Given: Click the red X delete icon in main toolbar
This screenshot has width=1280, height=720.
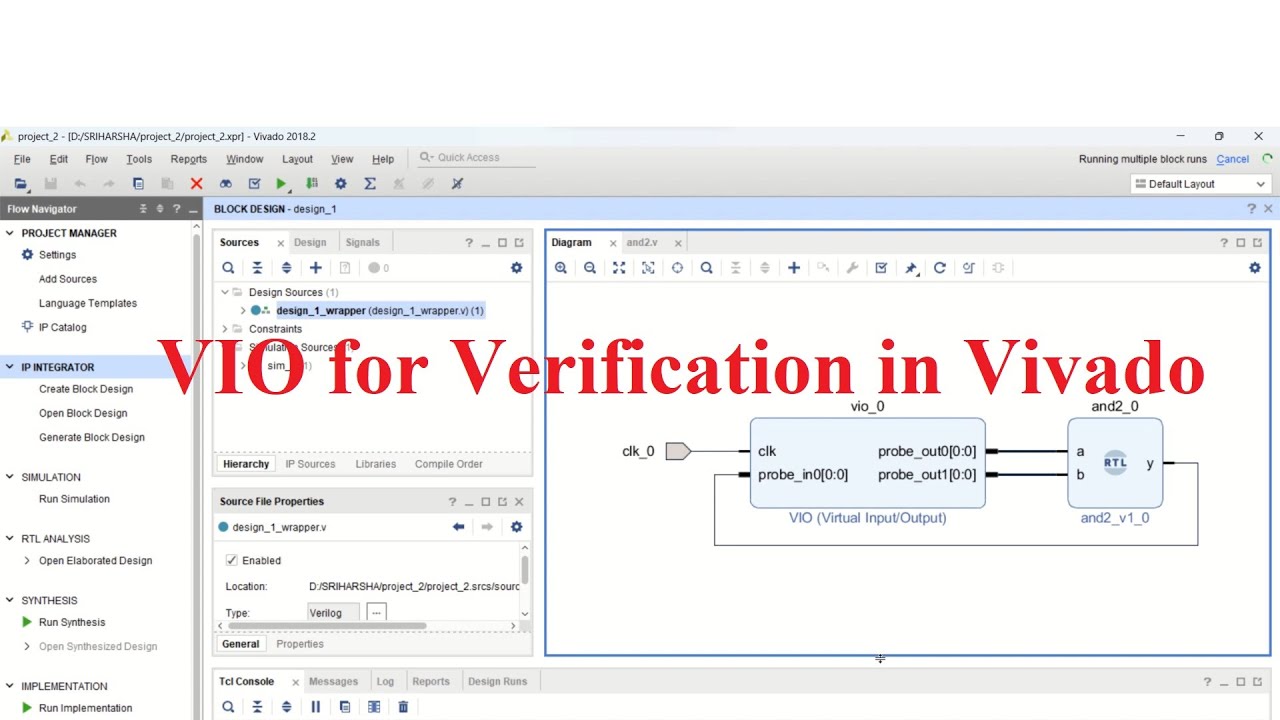Looking at the screenshot, I should pos(196,184).
